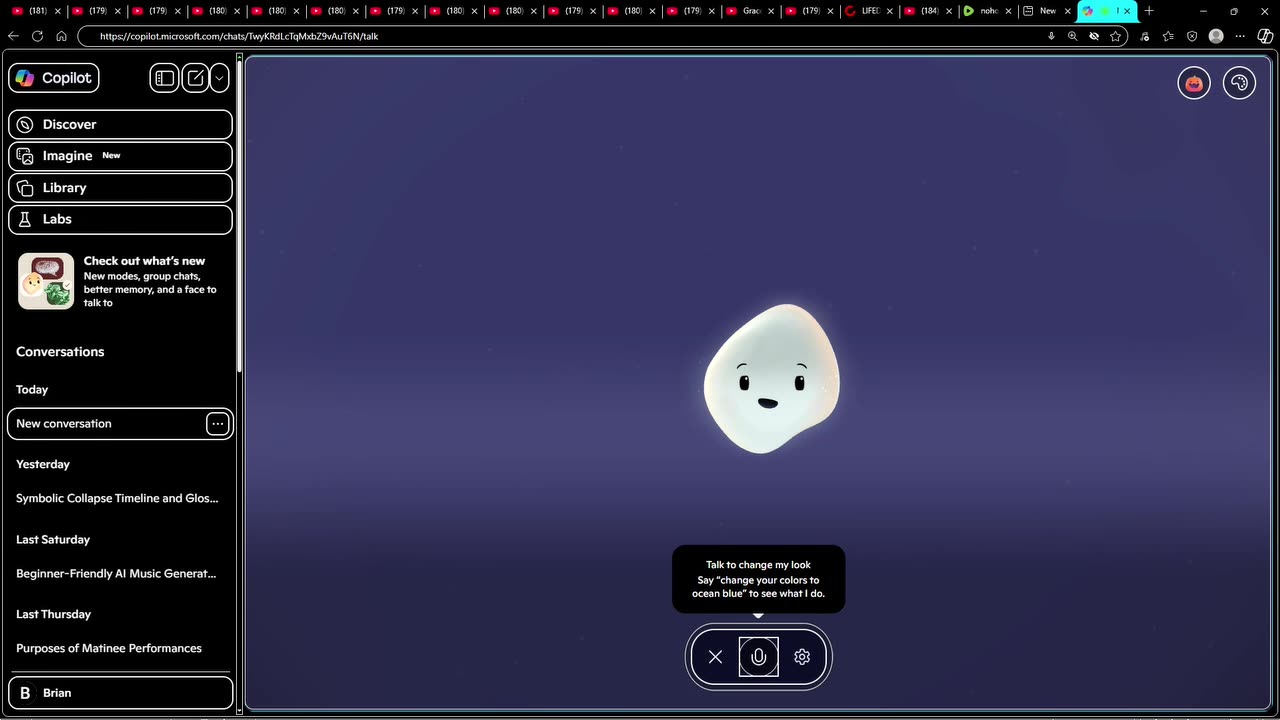Image resolution: width=1280 pixels, height=720 pixels.
Task: Go back with the browser back arrow
Action: (x=13, y=36)
